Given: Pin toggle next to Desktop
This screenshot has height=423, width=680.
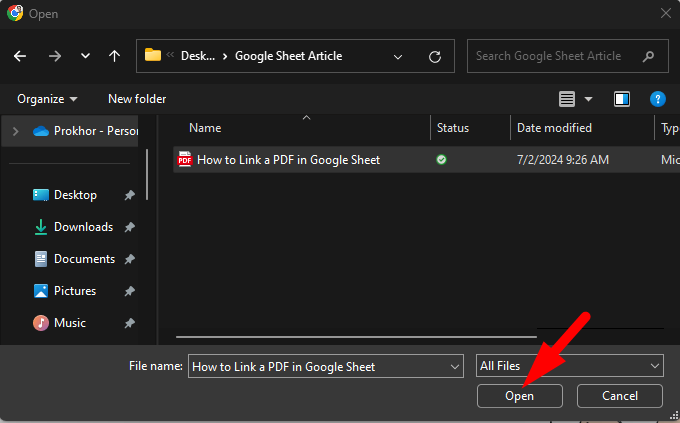Looking at the screenshot, I should point(130,195).
